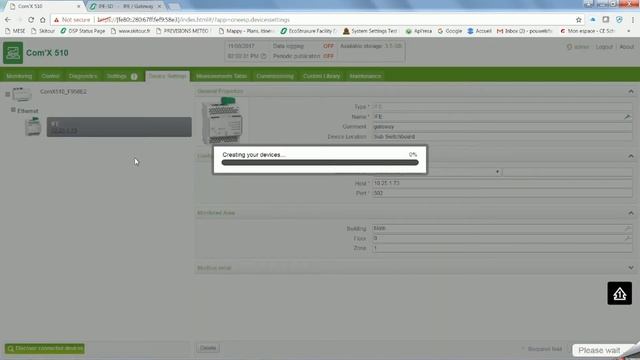Click the Com'X 510 green logo icon
The image size is (640, 360).
13,53
